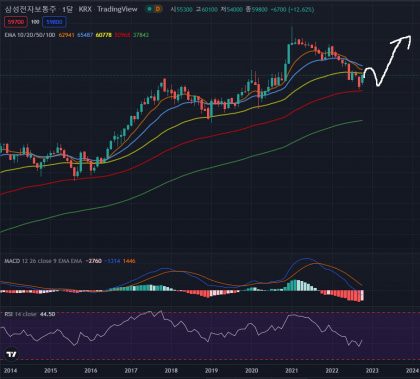Select the MACD 12 26 close indicator legend
Image resolution: width=420 pixels, height=379 pixels.
(43, 261)
